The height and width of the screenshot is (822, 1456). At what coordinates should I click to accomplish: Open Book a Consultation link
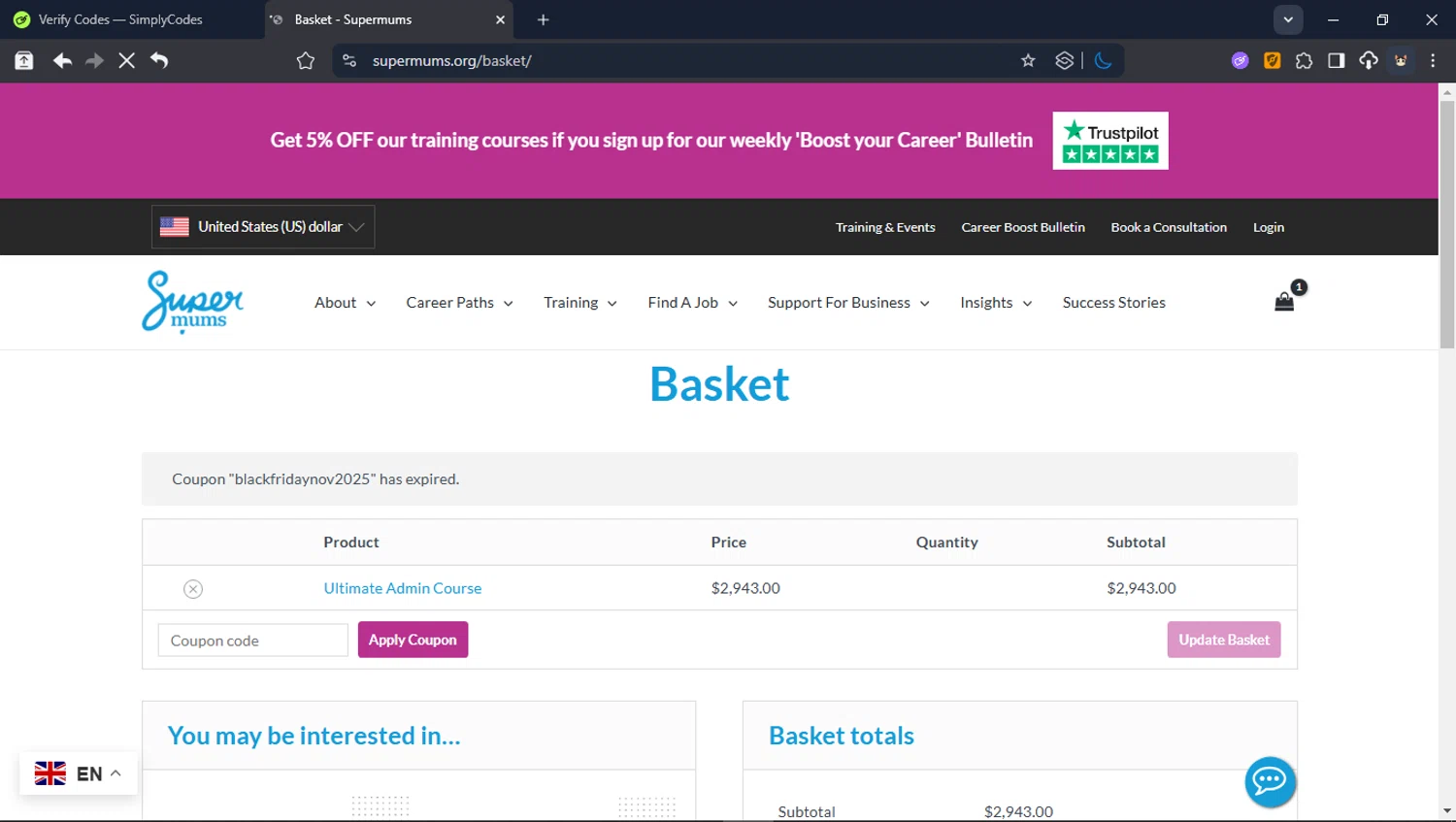[x=1169, y=227]
